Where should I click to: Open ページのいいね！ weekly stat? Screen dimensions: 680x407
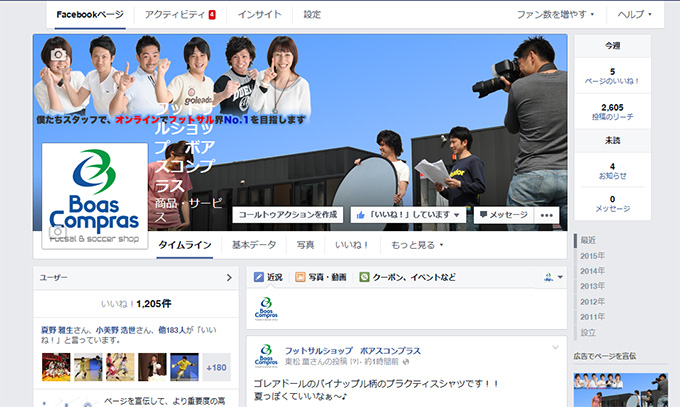point(612,76)
